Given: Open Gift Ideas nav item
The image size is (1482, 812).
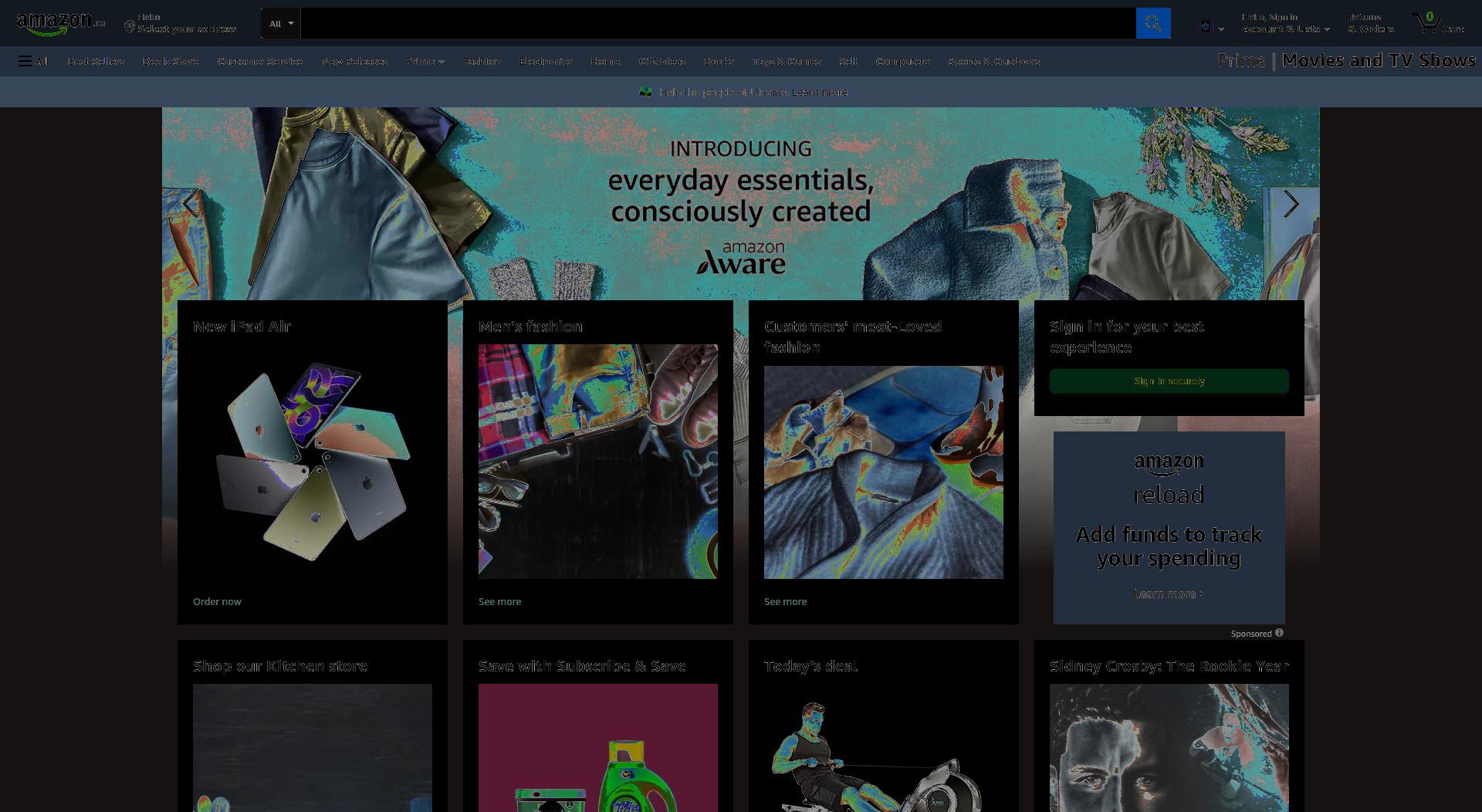Looking at the screenshot, I should 661,61.
